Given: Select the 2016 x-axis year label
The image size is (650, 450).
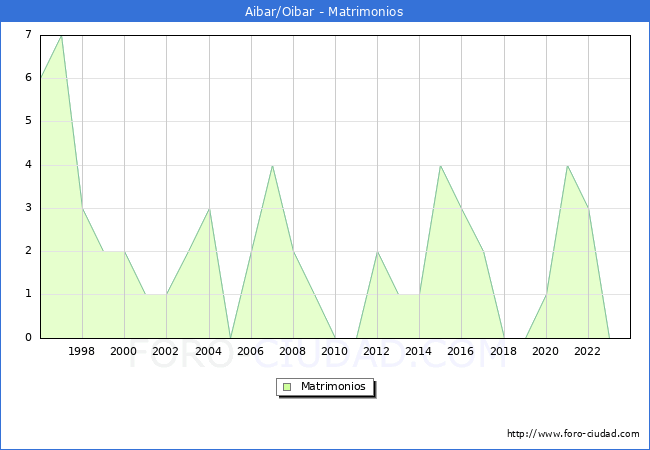Looking at the screenshot, I should (x=461, y=351).
